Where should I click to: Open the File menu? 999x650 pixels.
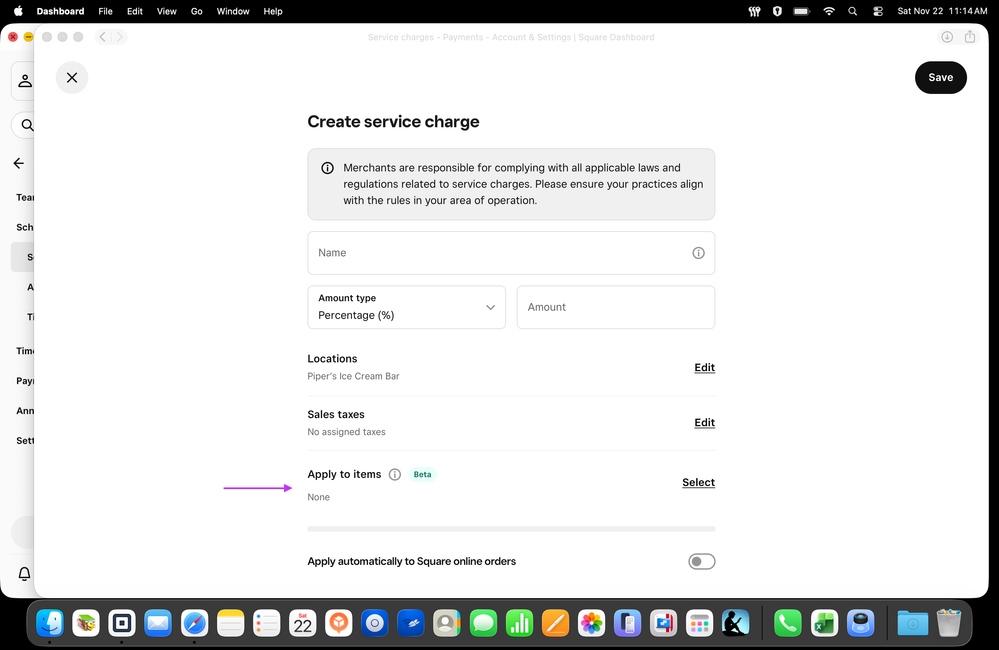click(105, 11)
